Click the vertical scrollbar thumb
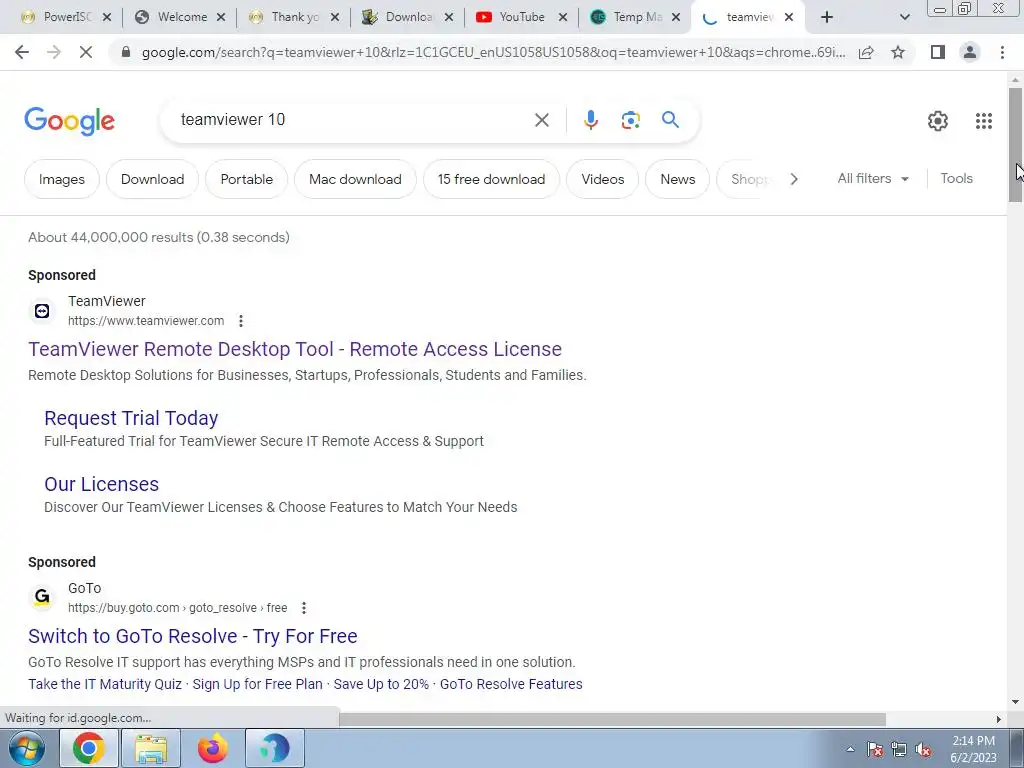This screenshot has height=768, width=1024. click(1015, 144)
